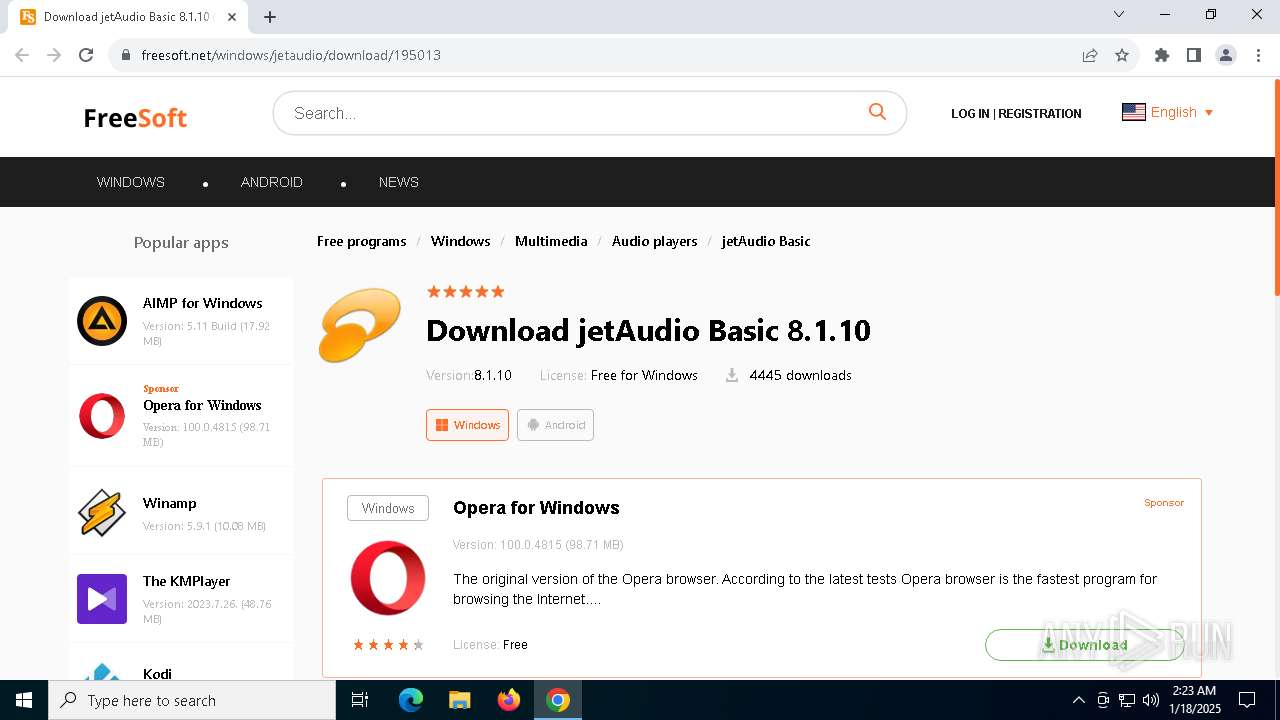View site information lock icon

(126, 55)
